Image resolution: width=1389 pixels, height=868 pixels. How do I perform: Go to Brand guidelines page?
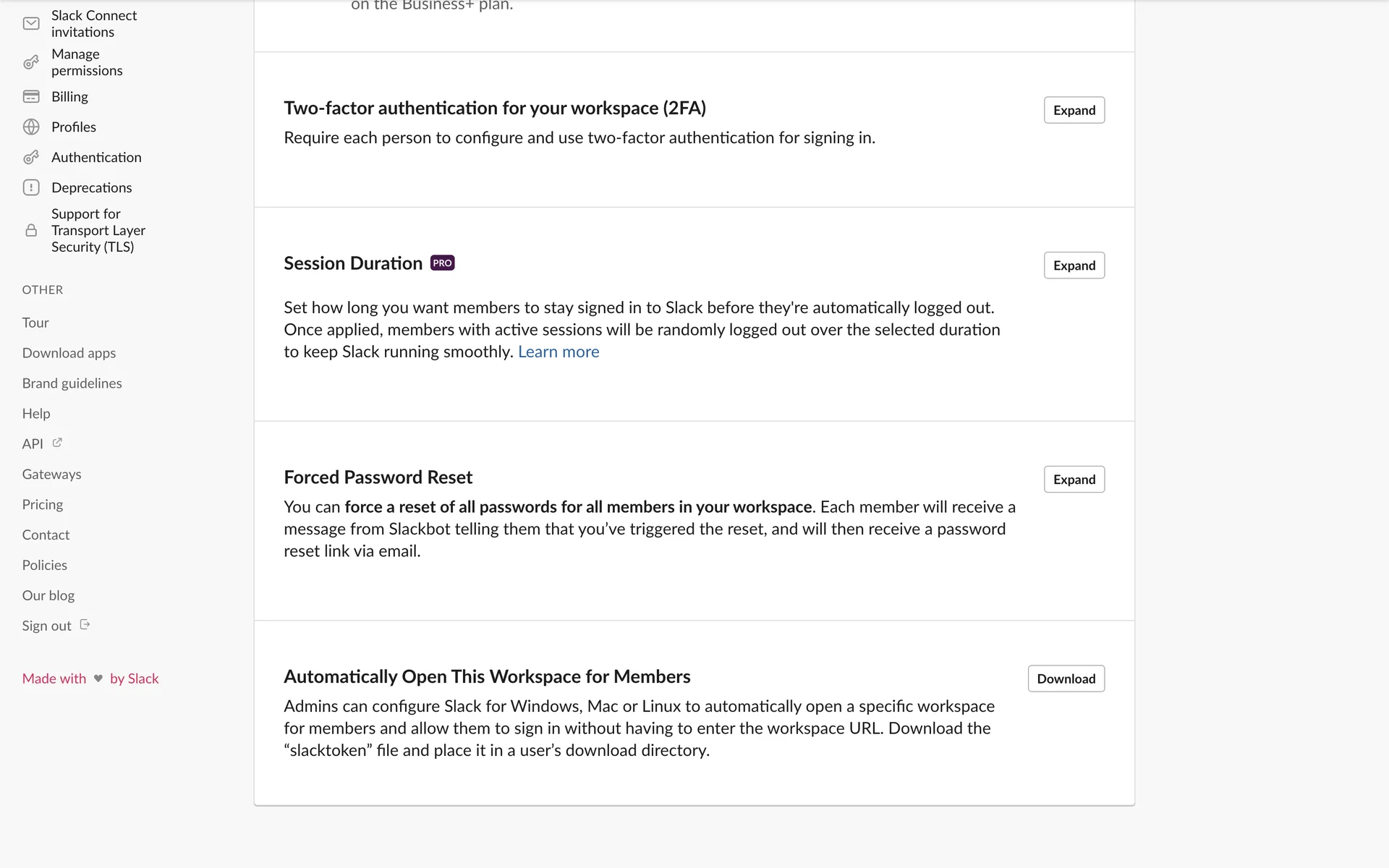(72, 383)
